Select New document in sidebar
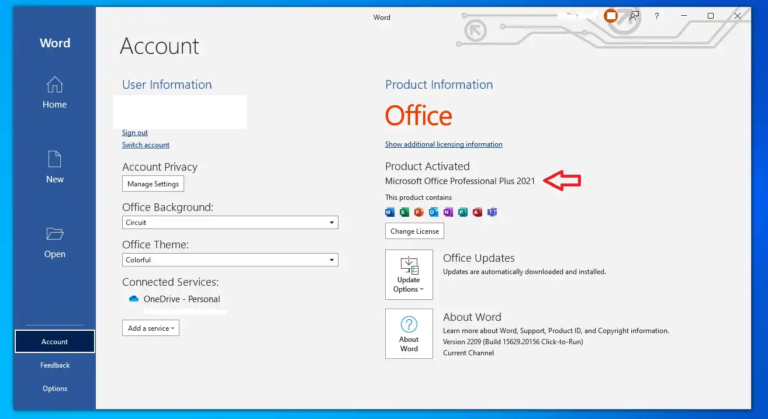This screenshot has width=768, height=419. tap(54, 167)
